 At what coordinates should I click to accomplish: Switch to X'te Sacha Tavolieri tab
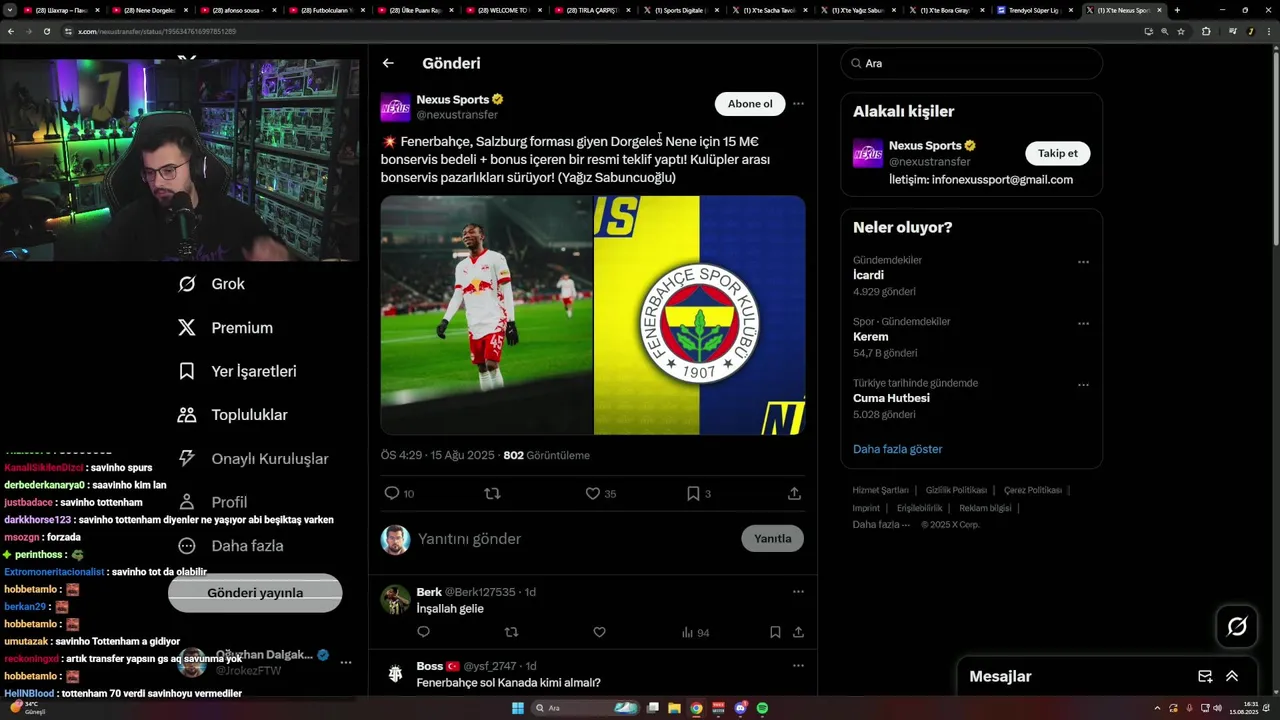(768, 10)
